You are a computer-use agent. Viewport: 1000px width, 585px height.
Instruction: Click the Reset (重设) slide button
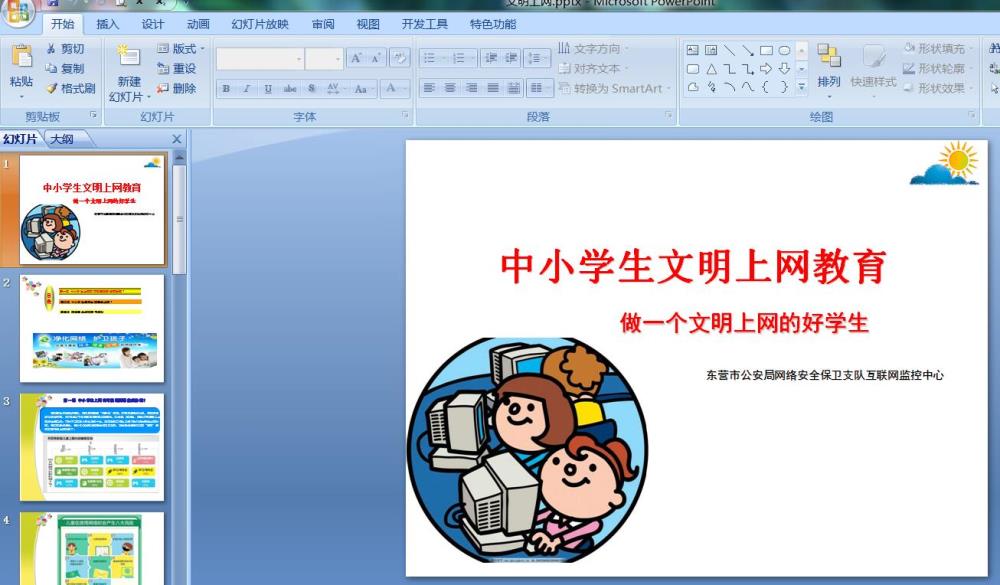coord(177,68)
